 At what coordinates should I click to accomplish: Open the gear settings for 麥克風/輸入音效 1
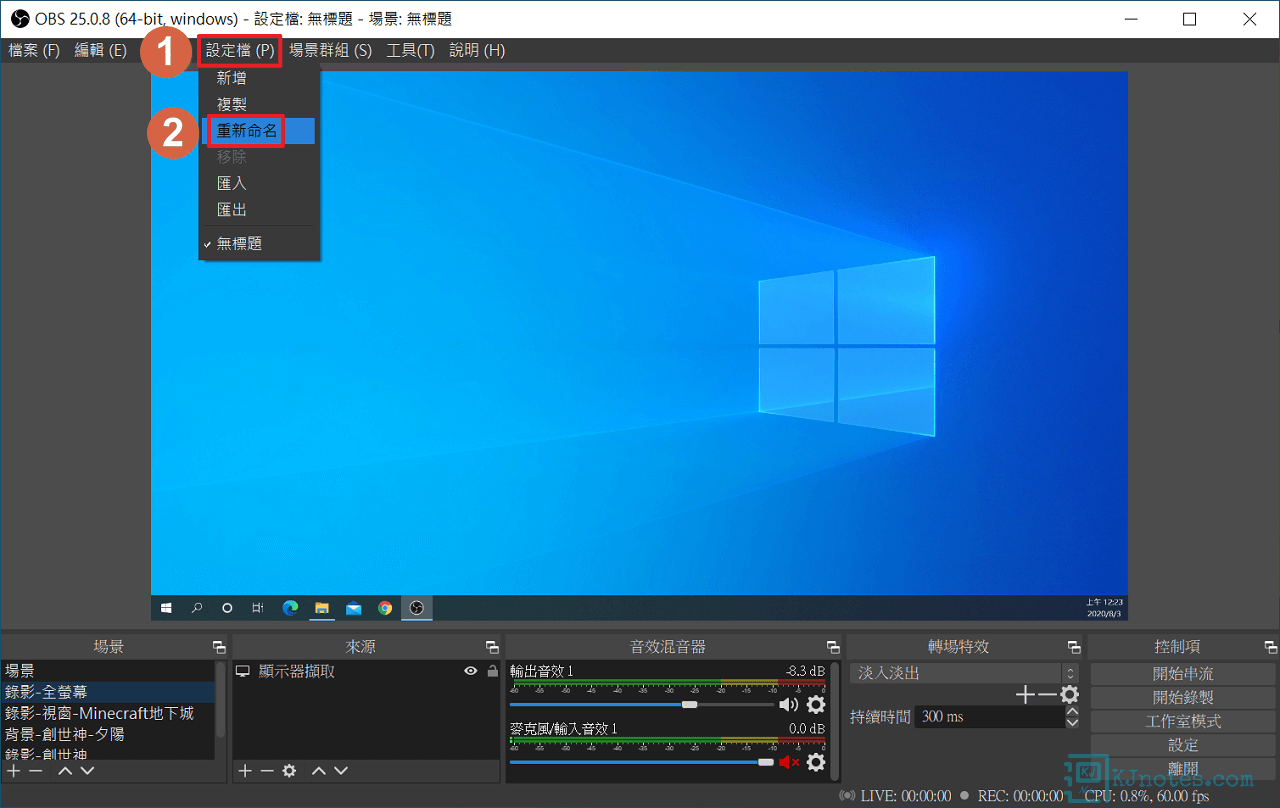(816, 762)
